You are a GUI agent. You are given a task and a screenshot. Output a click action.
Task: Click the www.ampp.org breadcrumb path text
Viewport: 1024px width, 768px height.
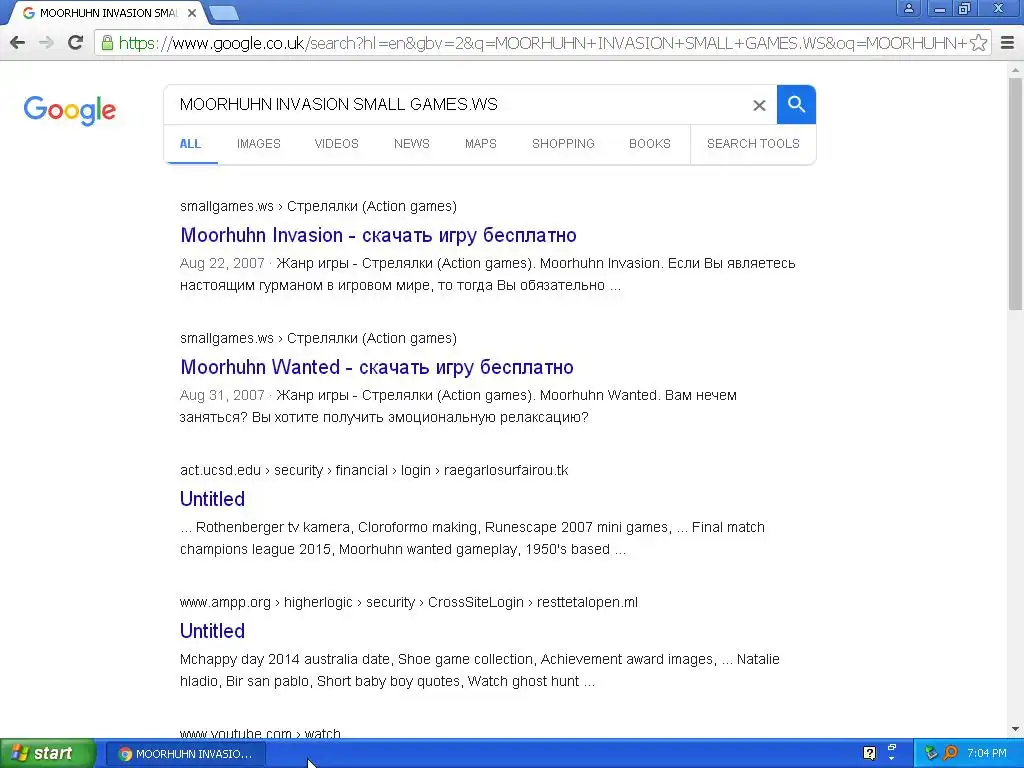click(x=409, y=602)
